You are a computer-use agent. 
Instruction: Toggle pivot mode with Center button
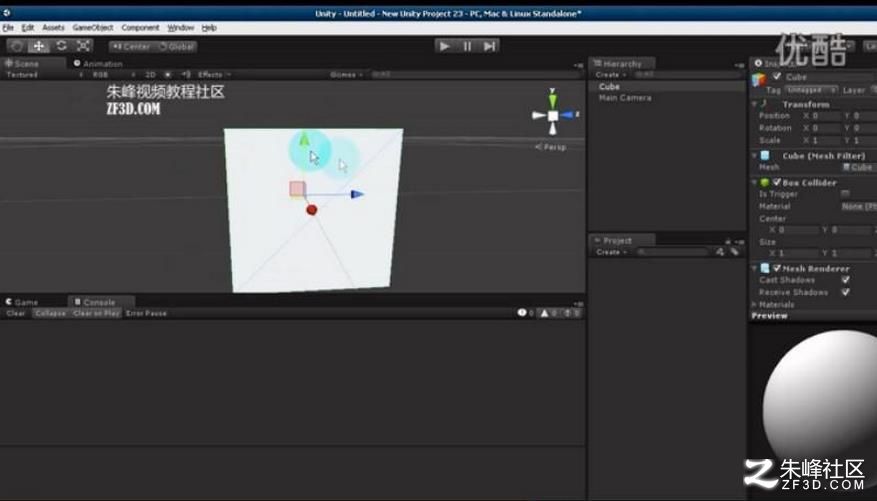131,46
